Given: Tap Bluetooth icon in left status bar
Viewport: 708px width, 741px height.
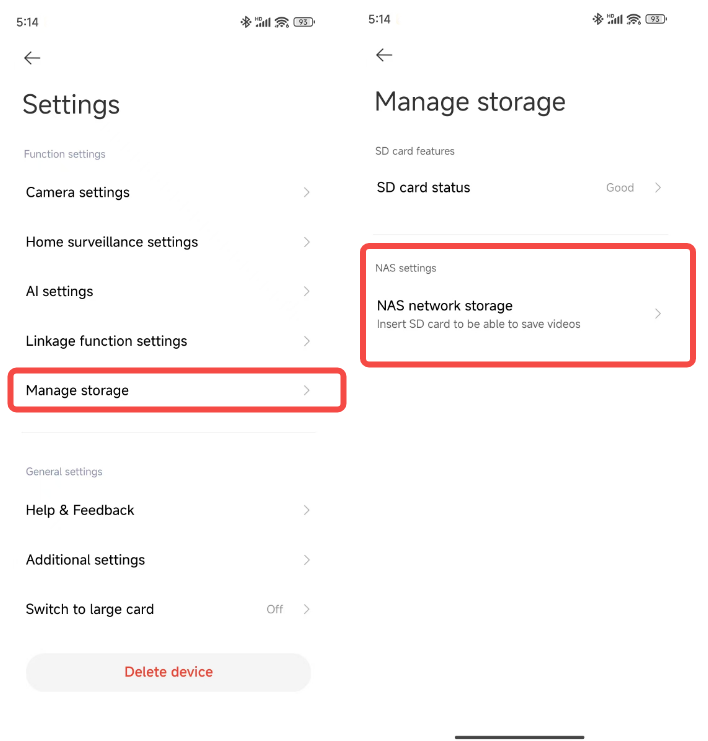Looking at the screenshot, I should (246, 21).
